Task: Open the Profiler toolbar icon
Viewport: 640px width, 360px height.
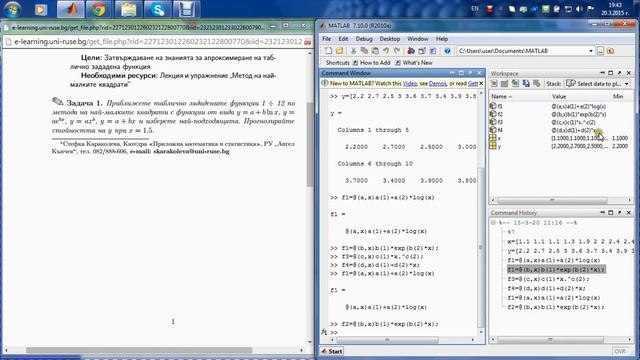Action: pyautogui.click(x=433, y=51)
